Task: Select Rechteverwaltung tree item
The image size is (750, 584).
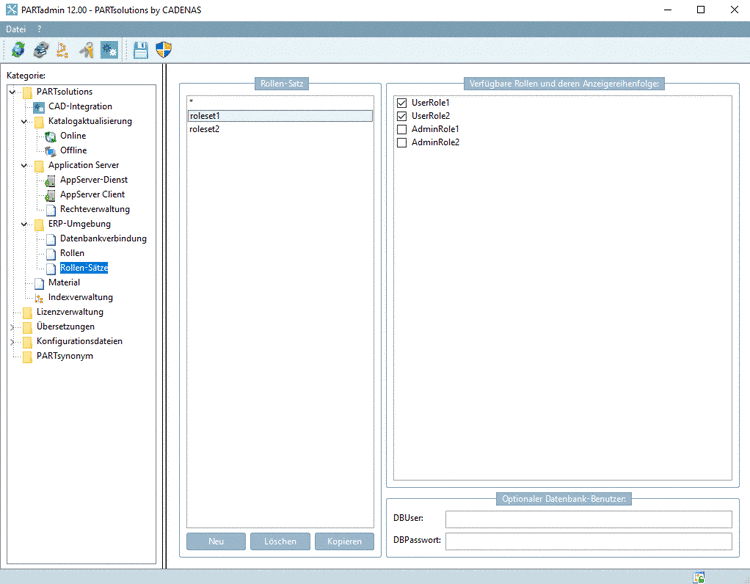Action: point(95,209)
